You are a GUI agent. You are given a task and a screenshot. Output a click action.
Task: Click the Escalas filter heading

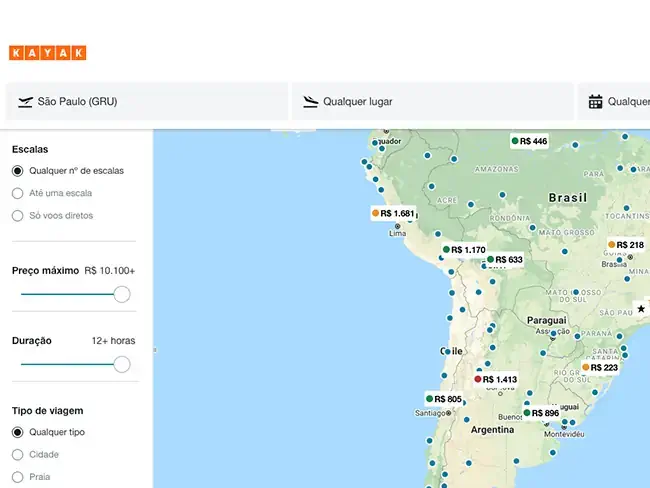[x=30, y=149]
